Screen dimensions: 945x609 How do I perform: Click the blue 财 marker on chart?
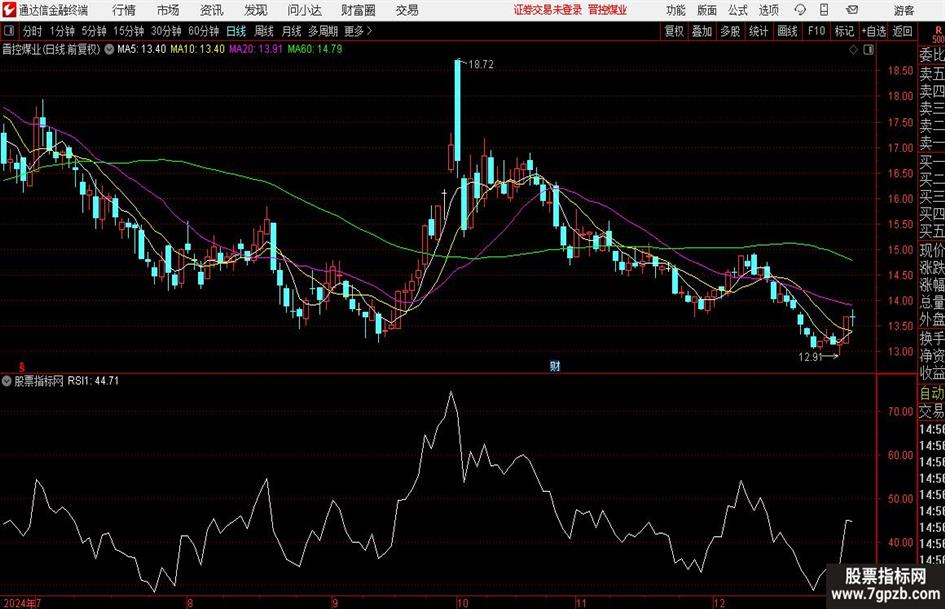tap(555, 366)
